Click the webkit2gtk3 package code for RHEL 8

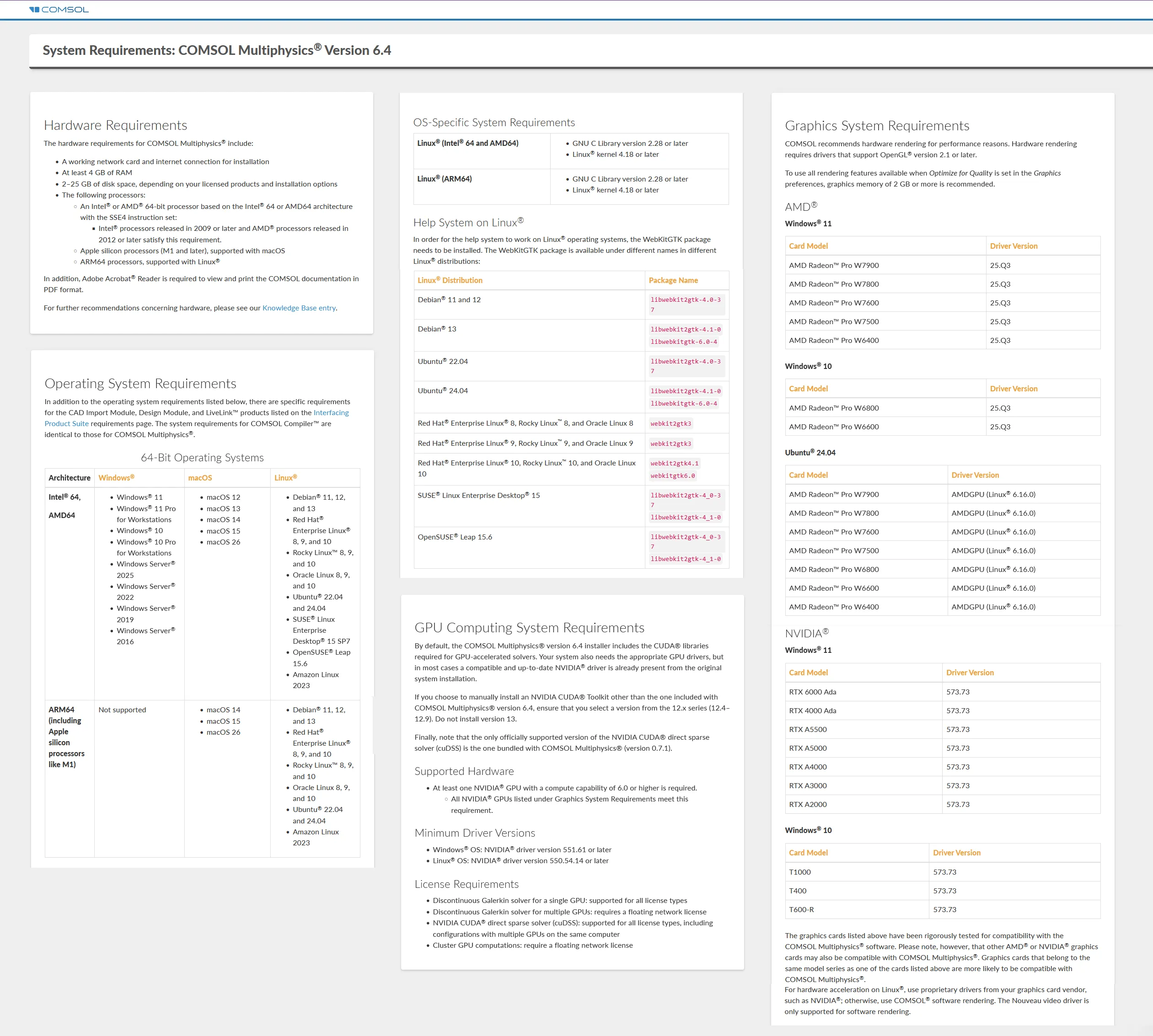(670, 423)
